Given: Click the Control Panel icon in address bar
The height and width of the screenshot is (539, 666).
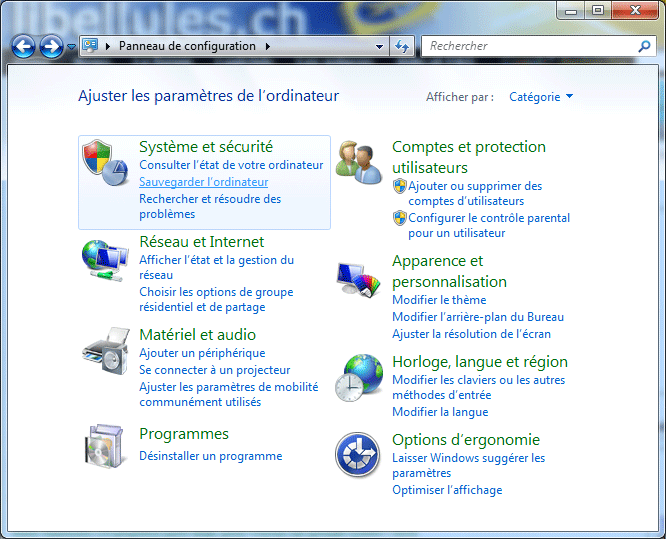Looking at the screenshot, I should 90,45.
